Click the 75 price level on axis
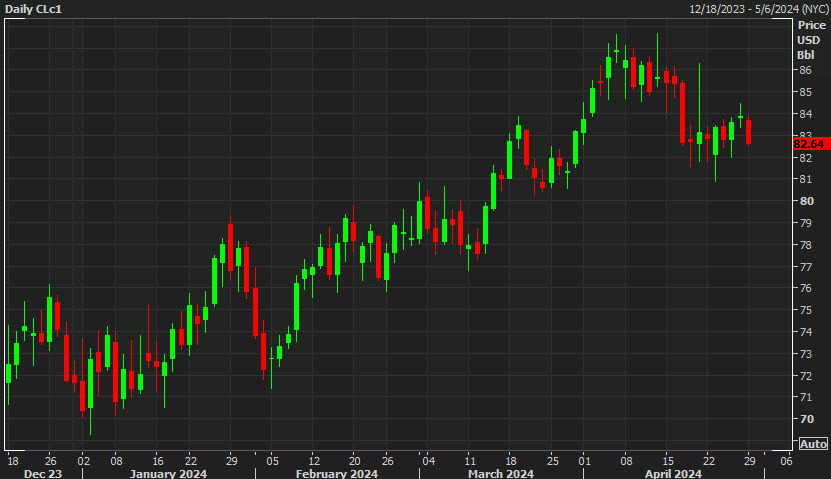Viewport: 831px width, 479px height. (804, 310)
